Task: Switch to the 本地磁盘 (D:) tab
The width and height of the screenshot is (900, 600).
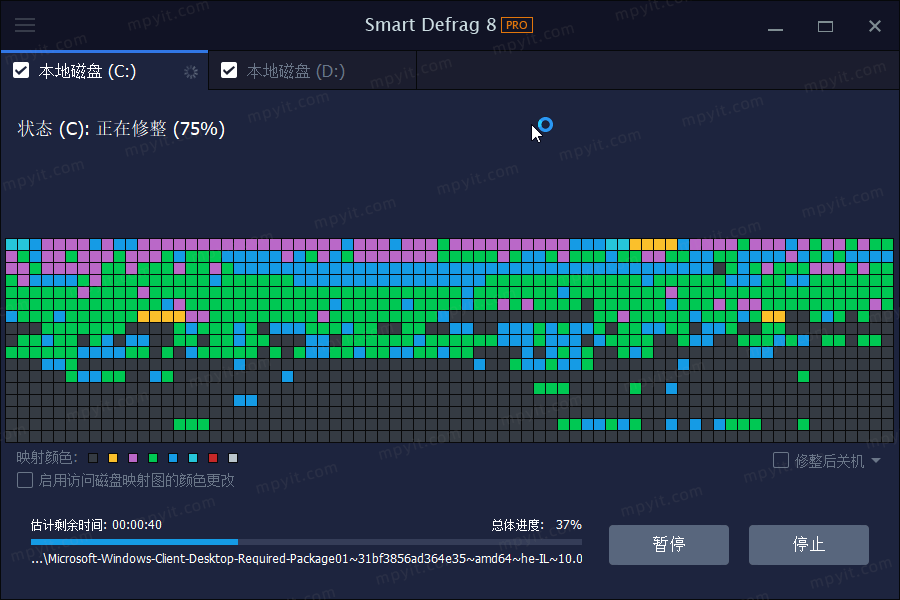Action: click(312, 71)
